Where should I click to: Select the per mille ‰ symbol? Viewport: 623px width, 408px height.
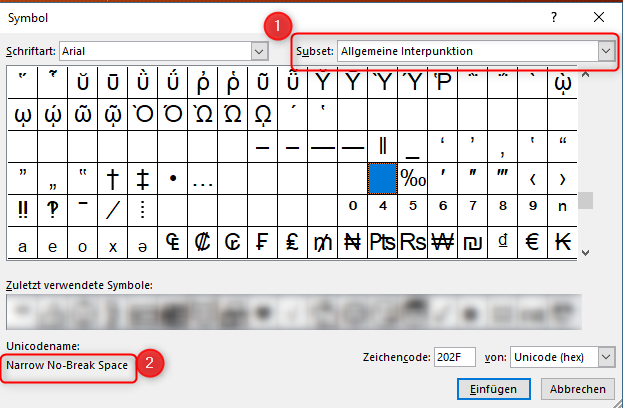[x=413, y=178]
